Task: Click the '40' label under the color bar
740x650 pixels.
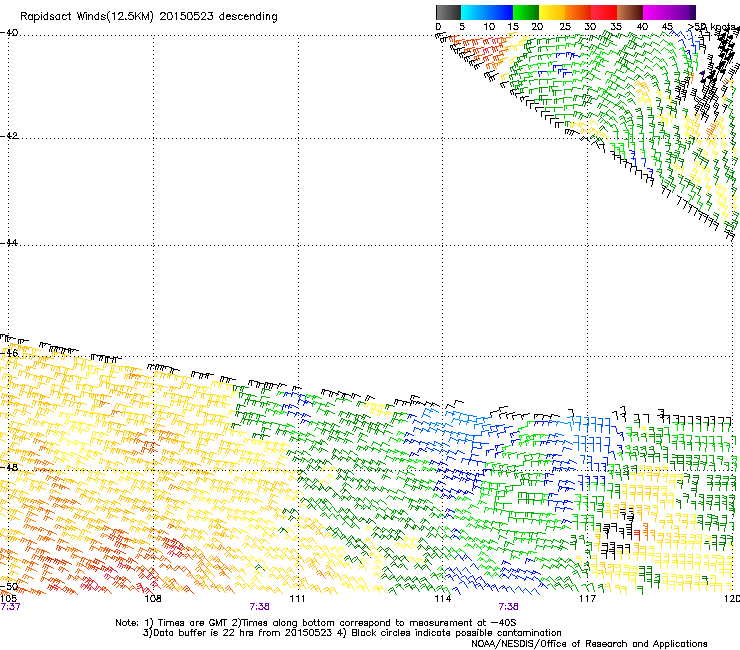Action: [x=642, y=26]
